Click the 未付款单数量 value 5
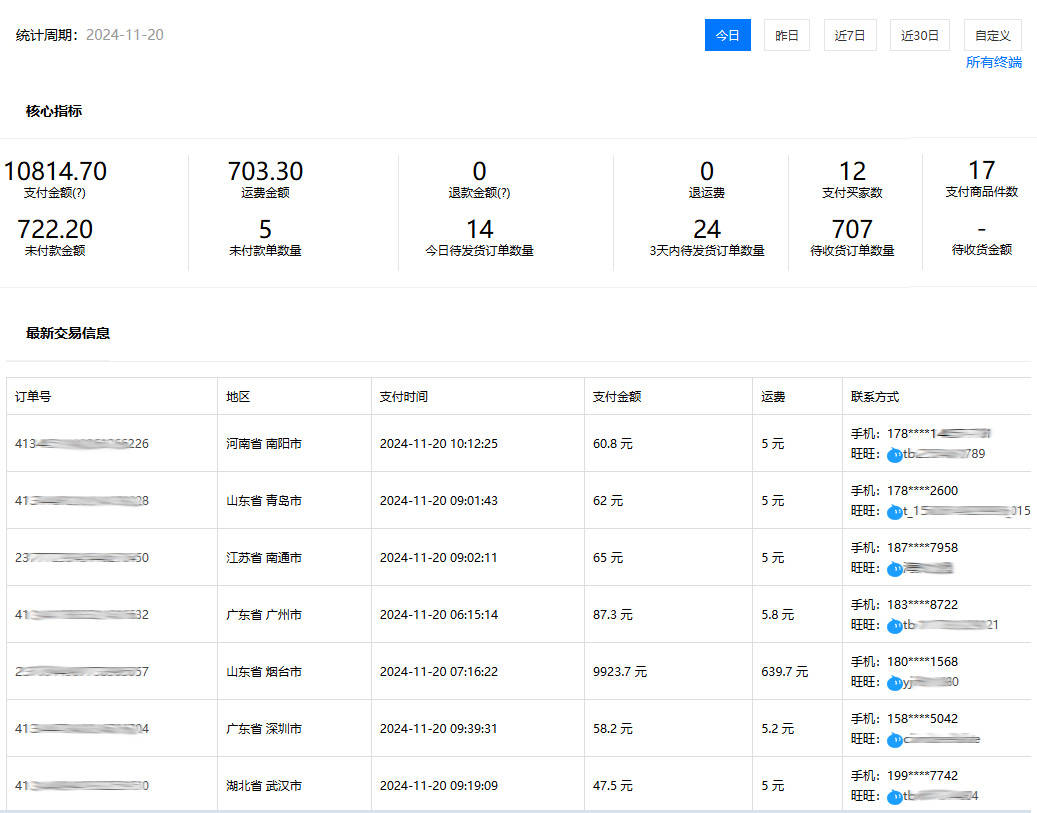The image size is (1037, 813). coord(265,230)
